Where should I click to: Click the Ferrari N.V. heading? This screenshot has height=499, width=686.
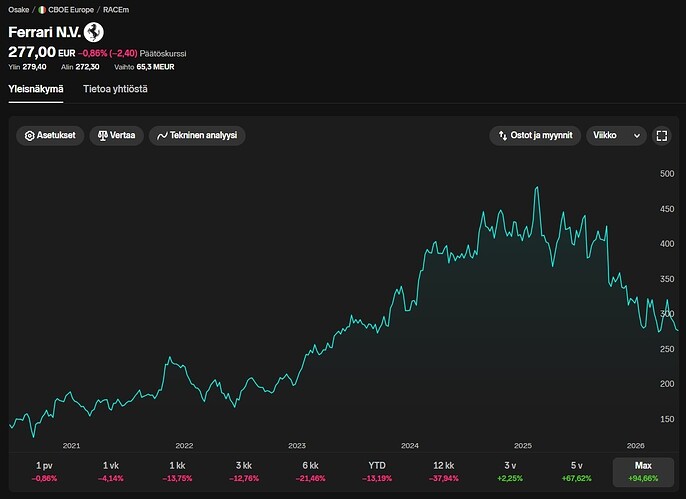coord(45,32)
